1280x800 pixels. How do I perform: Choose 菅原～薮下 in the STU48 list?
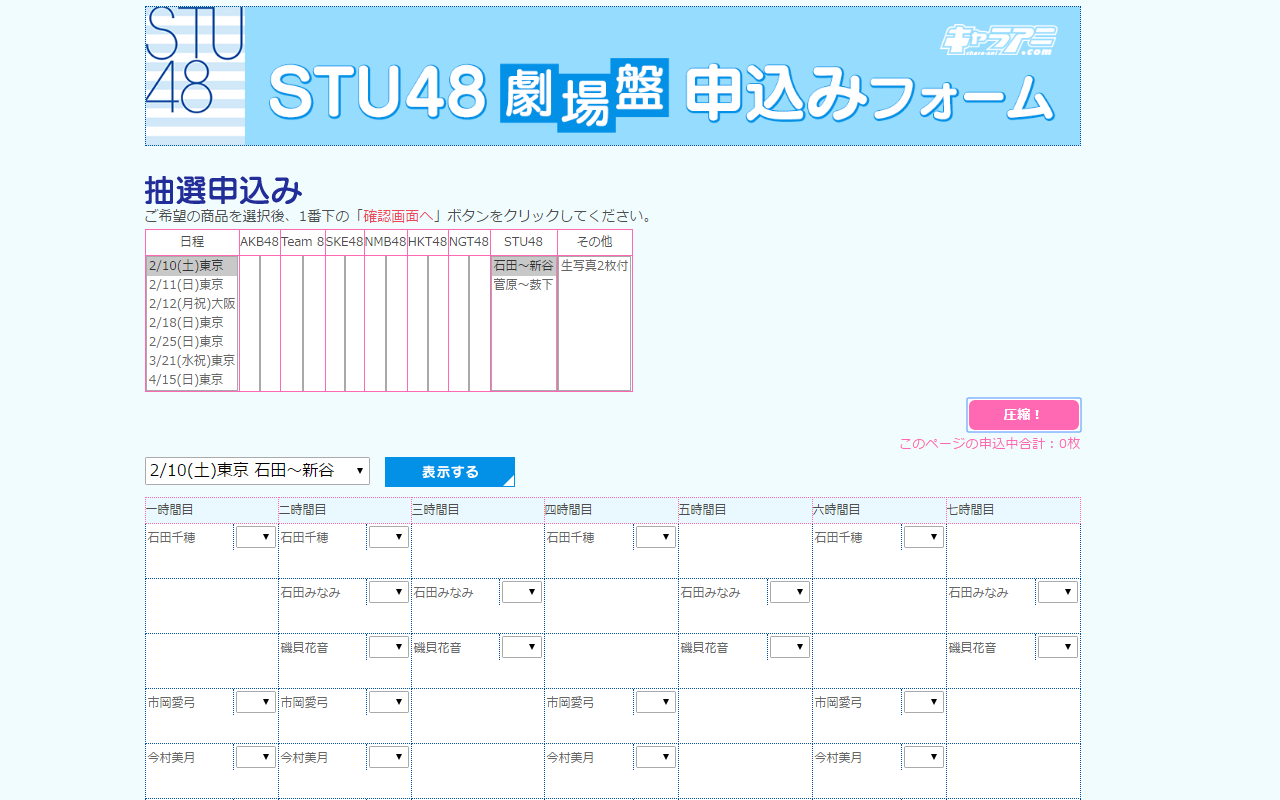(x=523, y=285)
